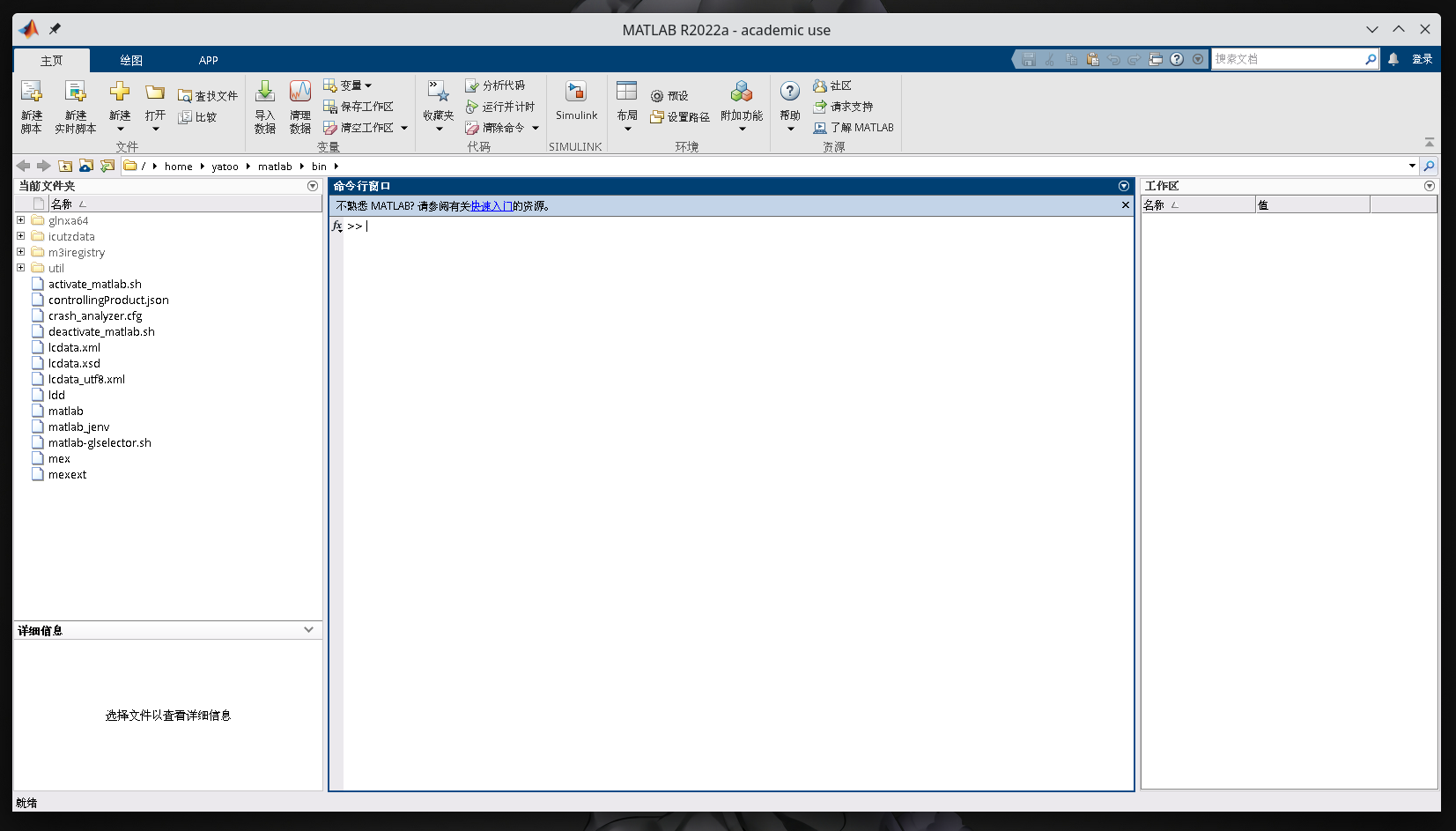Click Request Support (请求支持)

[843, 107]
